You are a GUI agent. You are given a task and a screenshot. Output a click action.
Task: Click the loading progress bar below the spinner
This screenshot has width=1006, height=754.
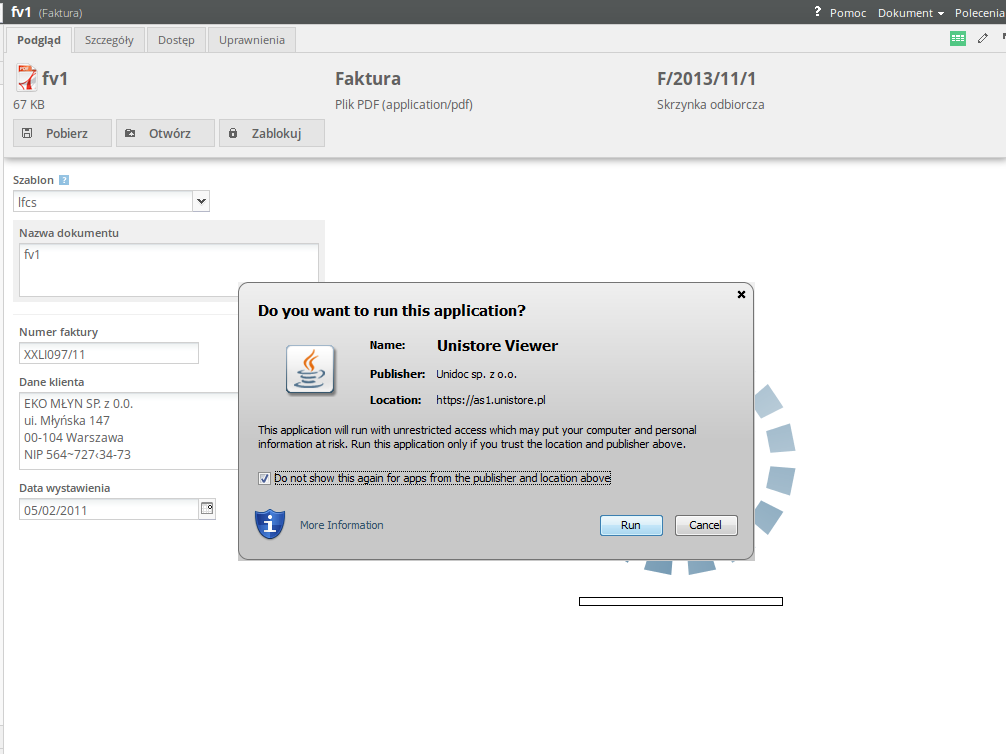pos(681,601)
